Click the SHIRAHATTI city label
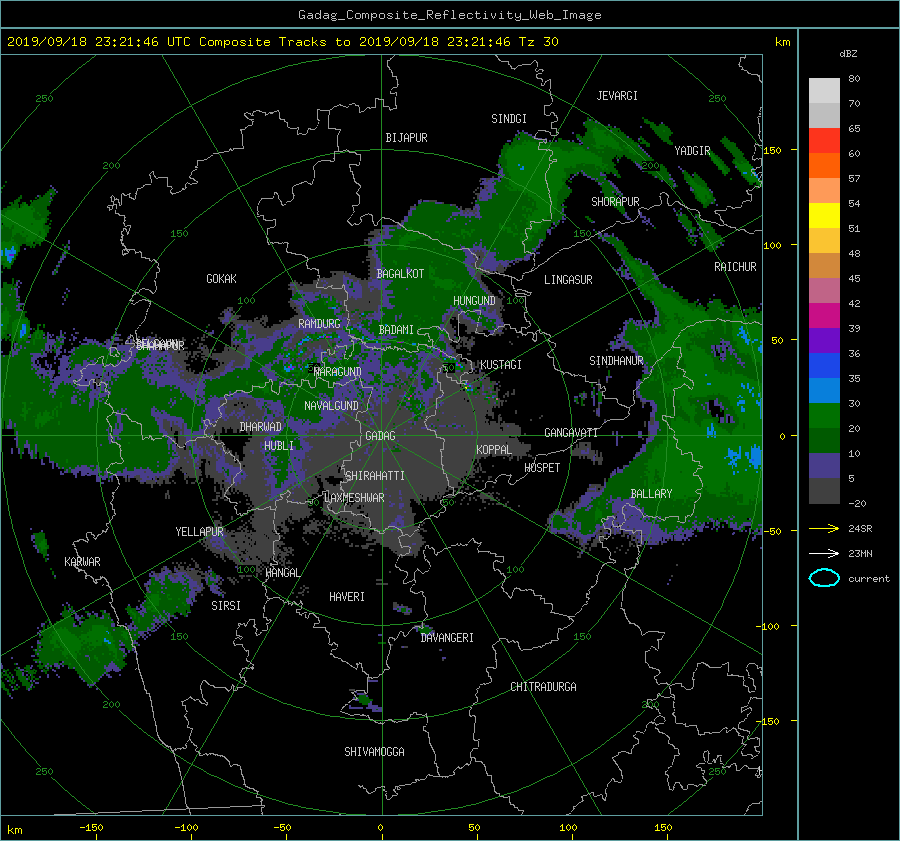 (x=375, y=476)
